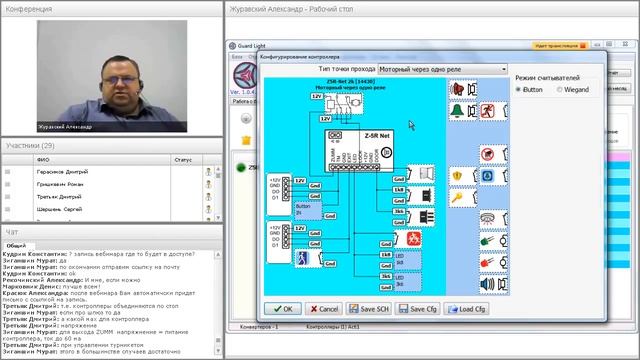This screenshot has height=360, width=640.
Task: Pick the blue loudspeaker palette element
Action: click(493, 284)
